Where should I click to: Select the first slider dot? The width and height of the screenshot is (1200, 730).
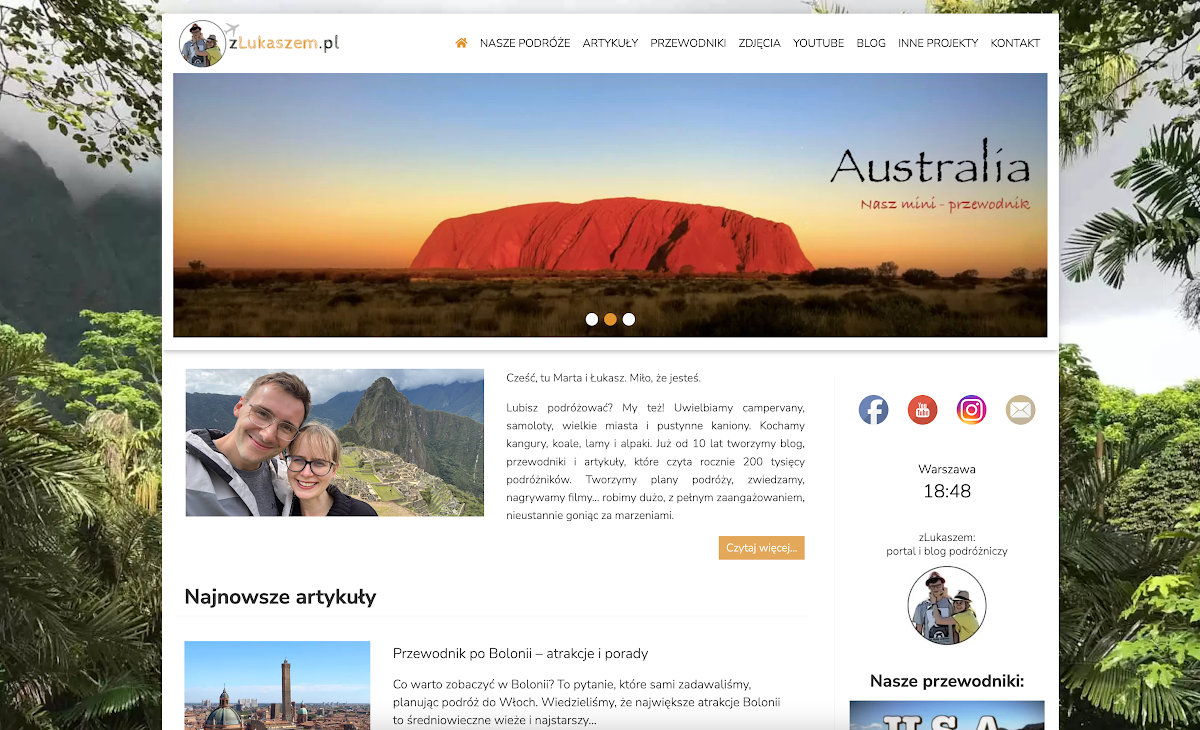pyautogui.click(x=592, y=319)
